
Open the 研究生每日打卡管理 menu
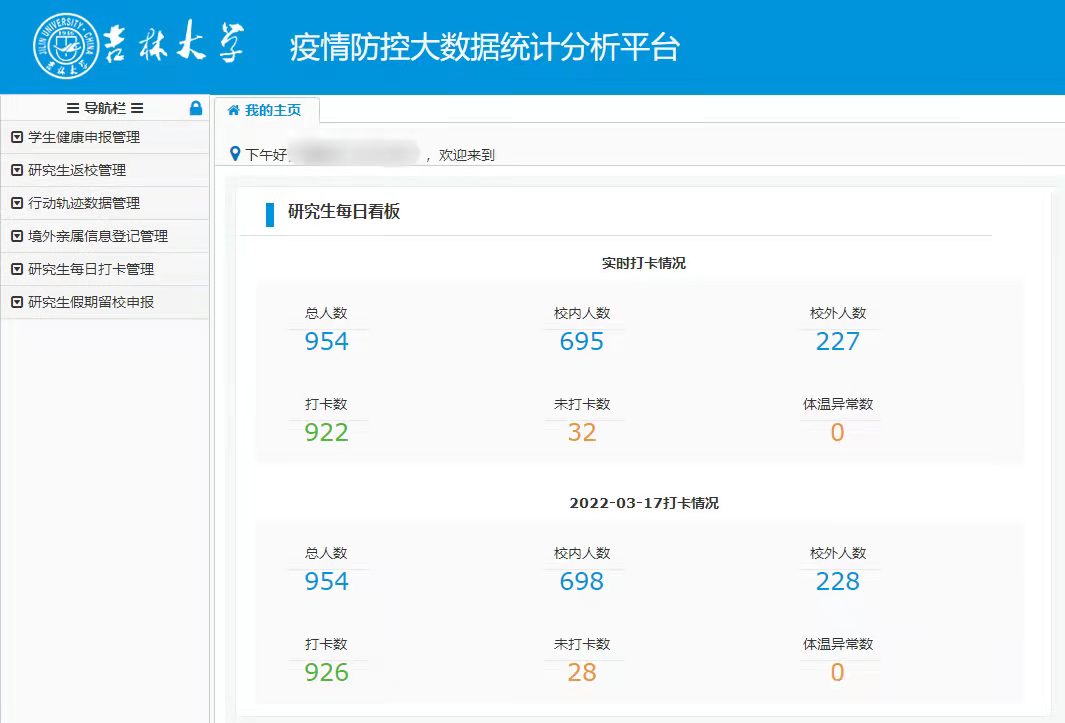[x=91, y=270]
